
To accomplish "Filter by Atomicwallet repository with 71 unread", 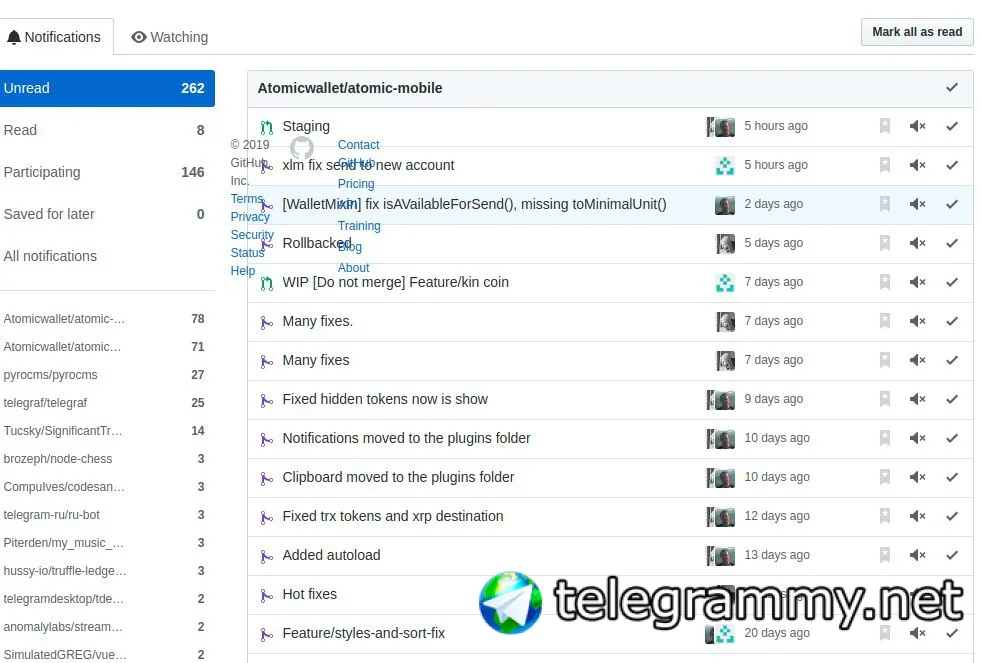I will click(x=105, y=347).
